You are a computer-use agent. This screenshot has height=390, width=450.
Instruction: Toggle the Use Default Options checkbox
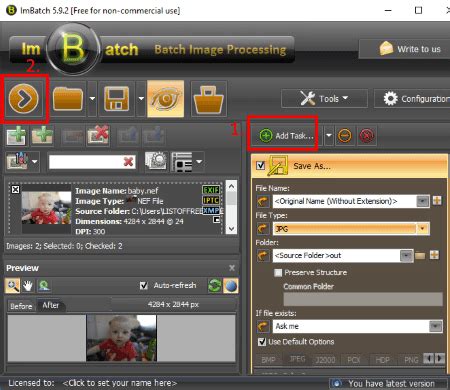click(262, 342)
